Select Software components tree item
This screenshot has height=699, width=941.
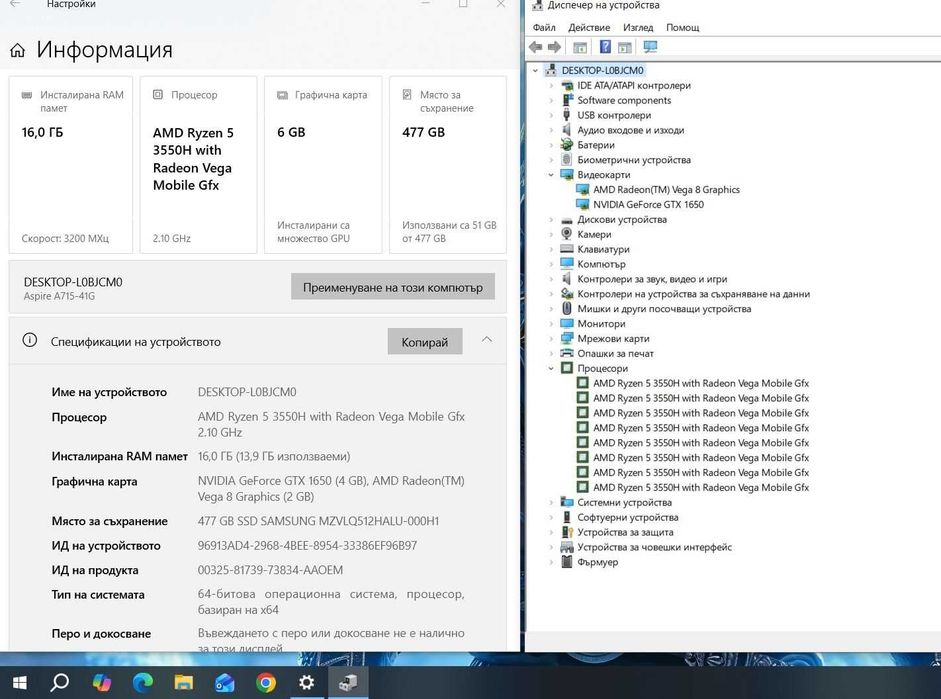[624, 100]
